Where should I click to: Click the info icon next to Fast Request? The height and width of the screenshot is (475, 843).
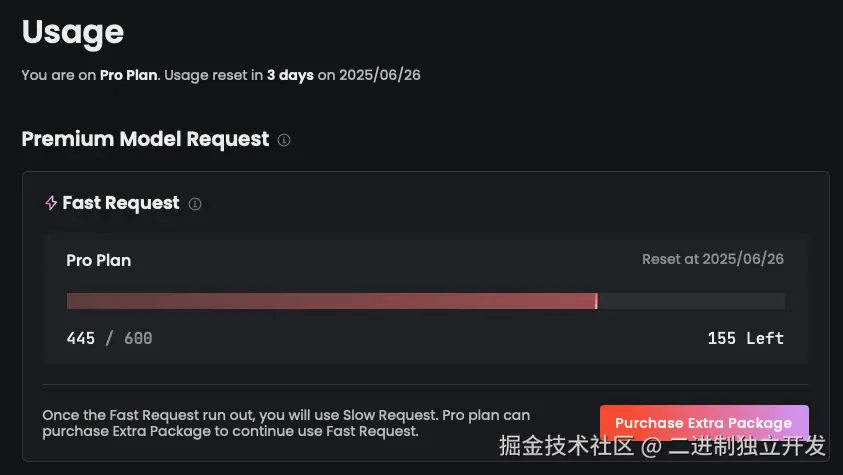(195, 204)
